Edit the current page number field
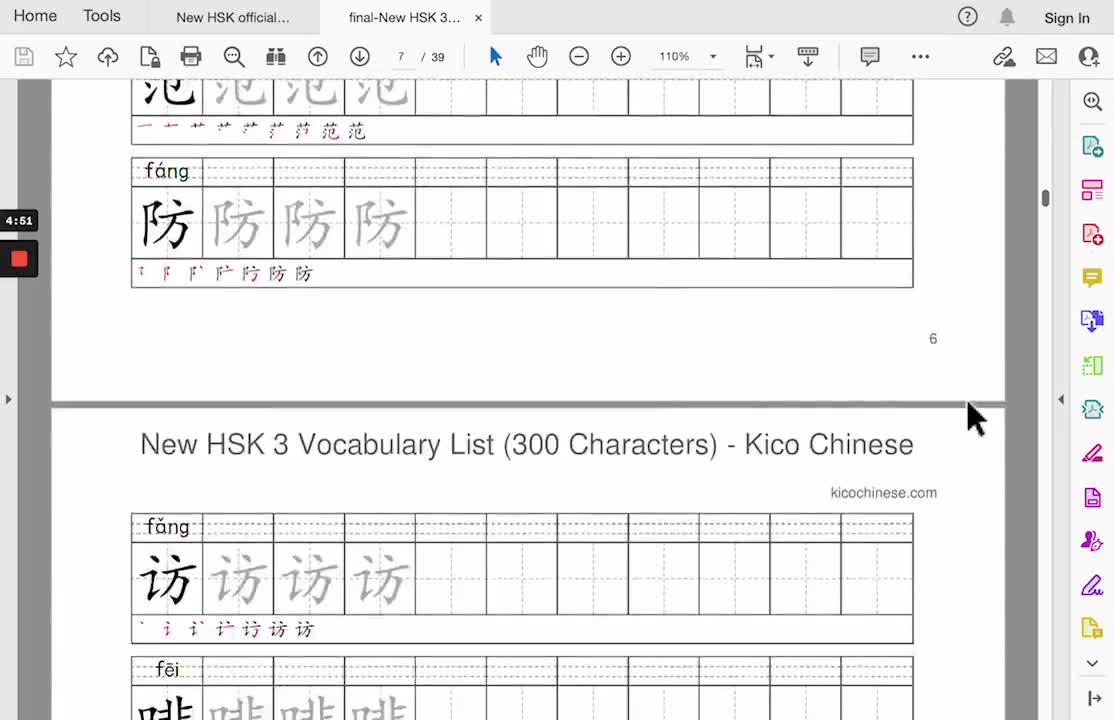Viewport: 1114px width, 720px height. click(x=401, y=57)
